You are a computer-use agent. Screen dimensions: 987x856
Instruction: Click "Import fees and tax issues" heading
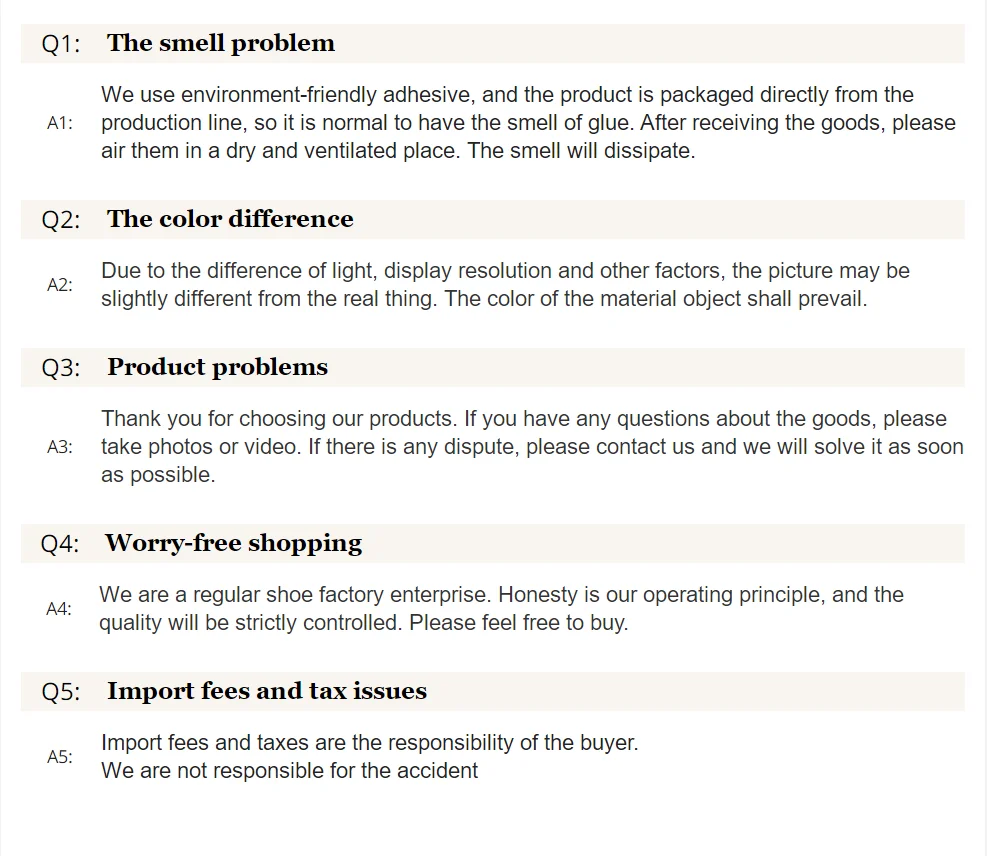(x=267, y=691)
